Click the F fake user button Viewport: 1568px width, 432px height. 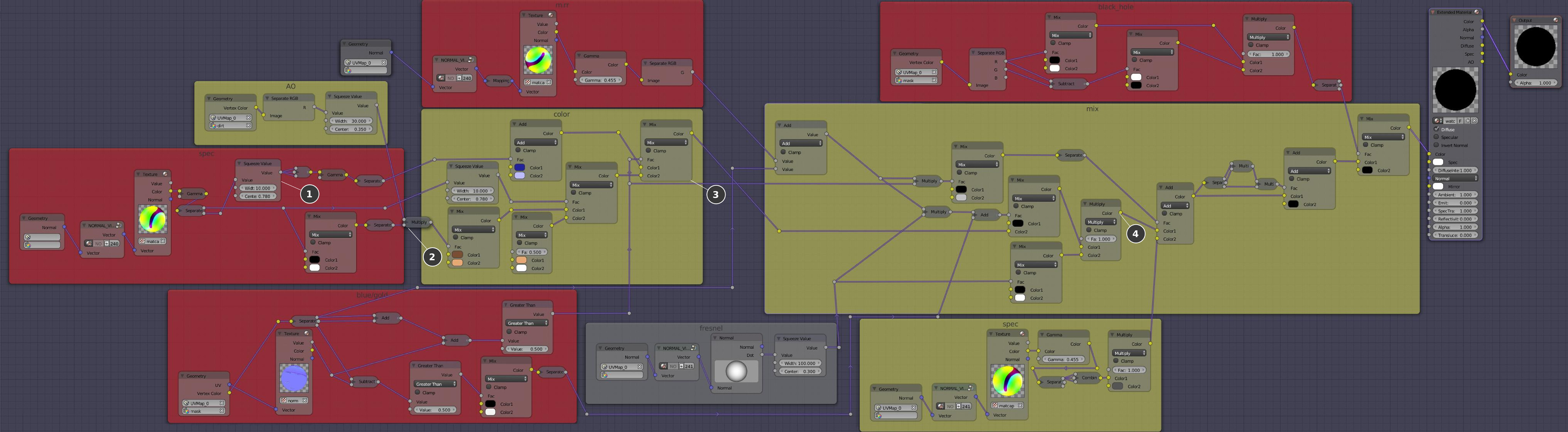(x=1460, y=121)
